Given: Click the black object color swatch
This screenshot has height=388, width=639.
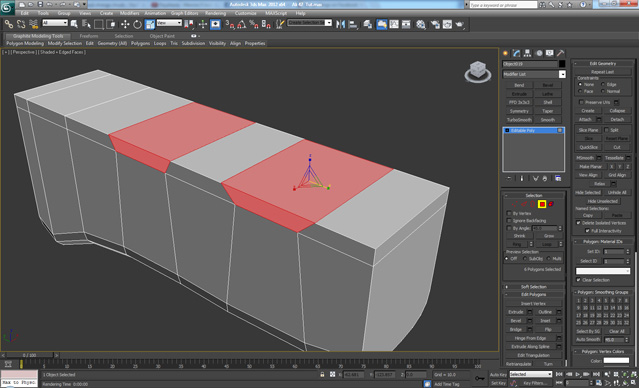Looking at the screenshot, I should click(562, 64).
